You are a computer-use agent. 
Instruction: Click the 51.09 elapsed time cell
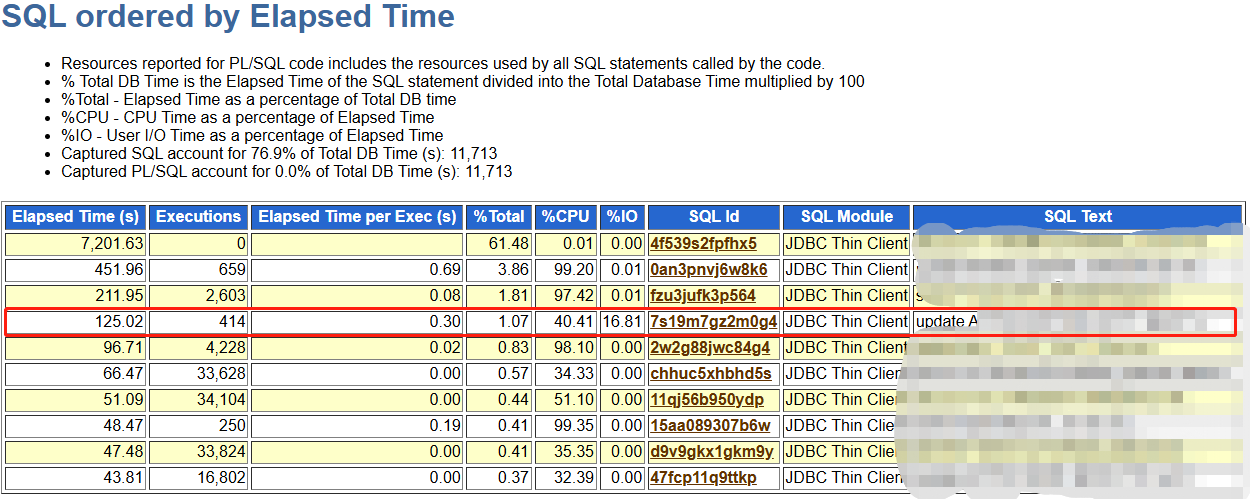(76, 400)
